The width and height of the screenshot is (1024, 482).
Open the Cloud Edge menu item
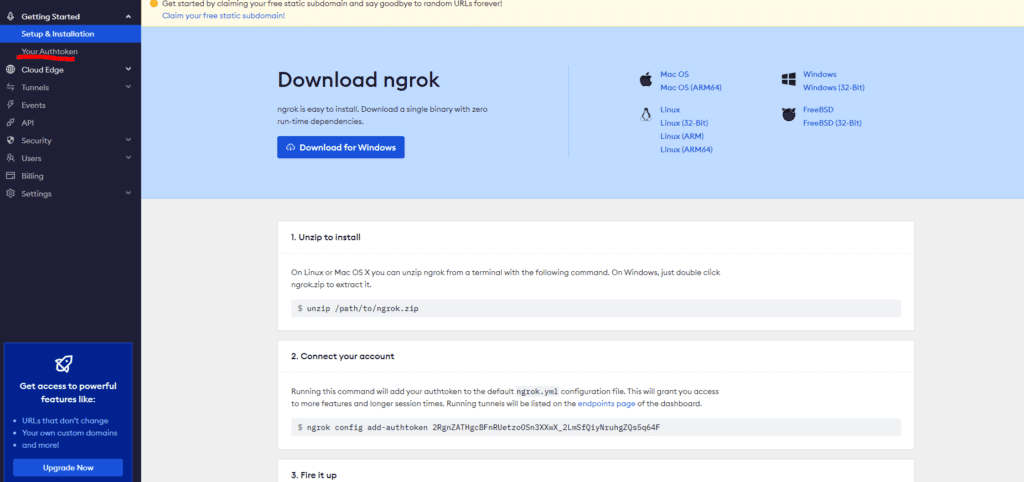42,70
